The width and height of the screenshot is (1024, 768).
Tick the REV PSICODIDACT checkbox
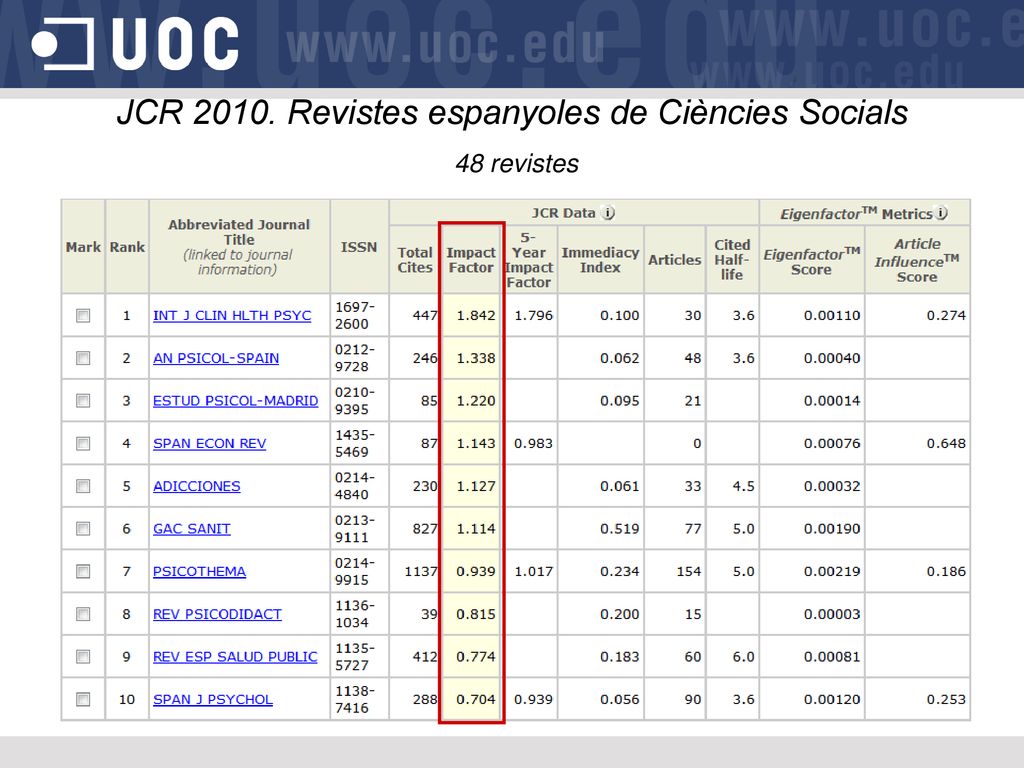(x=83, y=614)
